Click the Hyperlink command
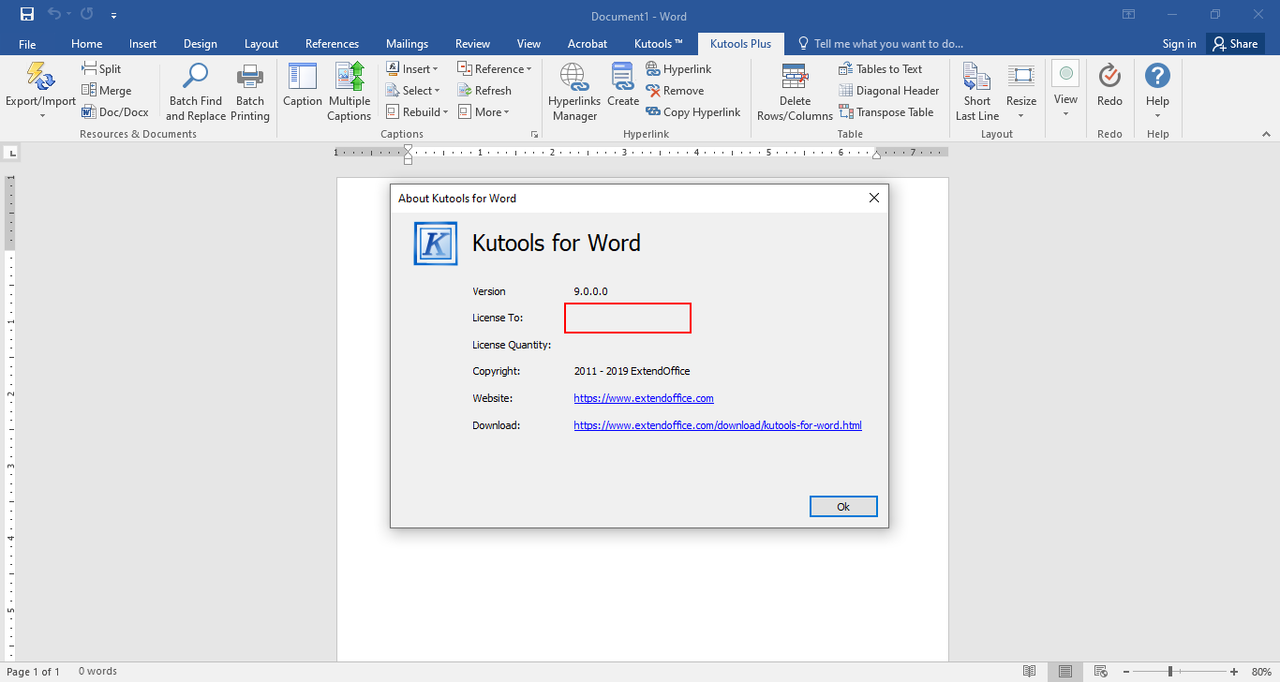The height and width of the screenshot is (682, 1280). [x=679, y=69]
